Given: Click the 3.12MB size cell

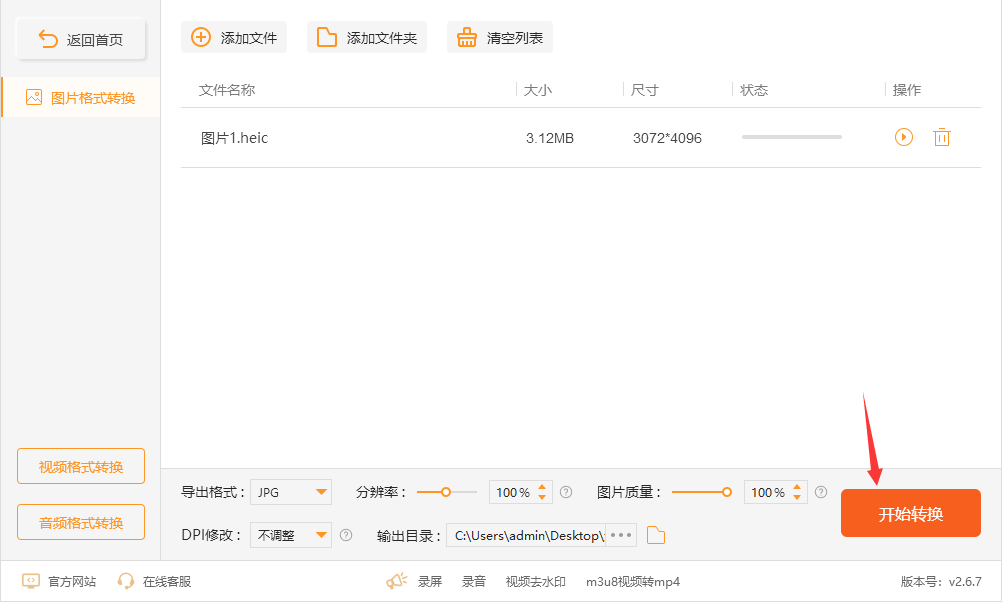Looking at the screenshot, I should click(x=550, y=138).
